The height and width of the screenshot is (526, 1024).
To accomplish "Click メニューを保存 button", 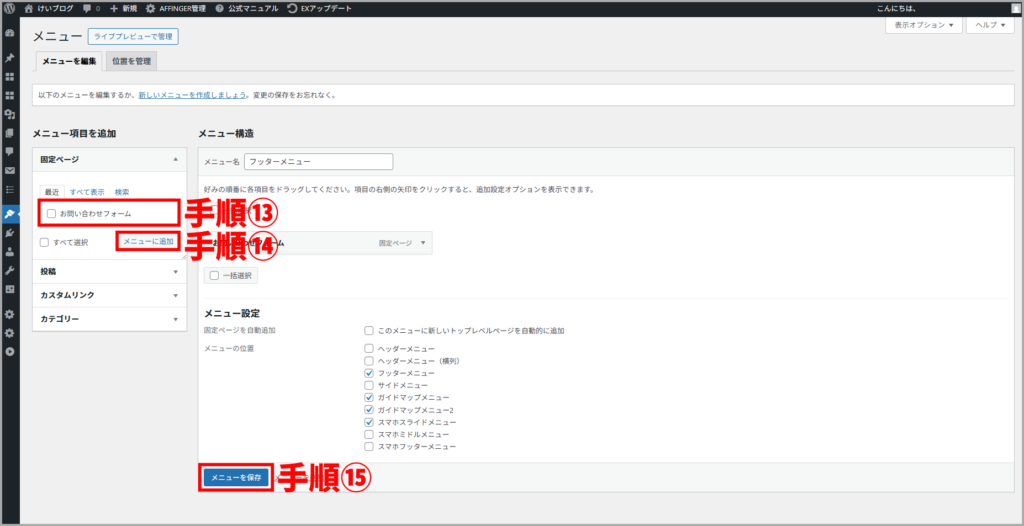I will [x=236, y=478].
